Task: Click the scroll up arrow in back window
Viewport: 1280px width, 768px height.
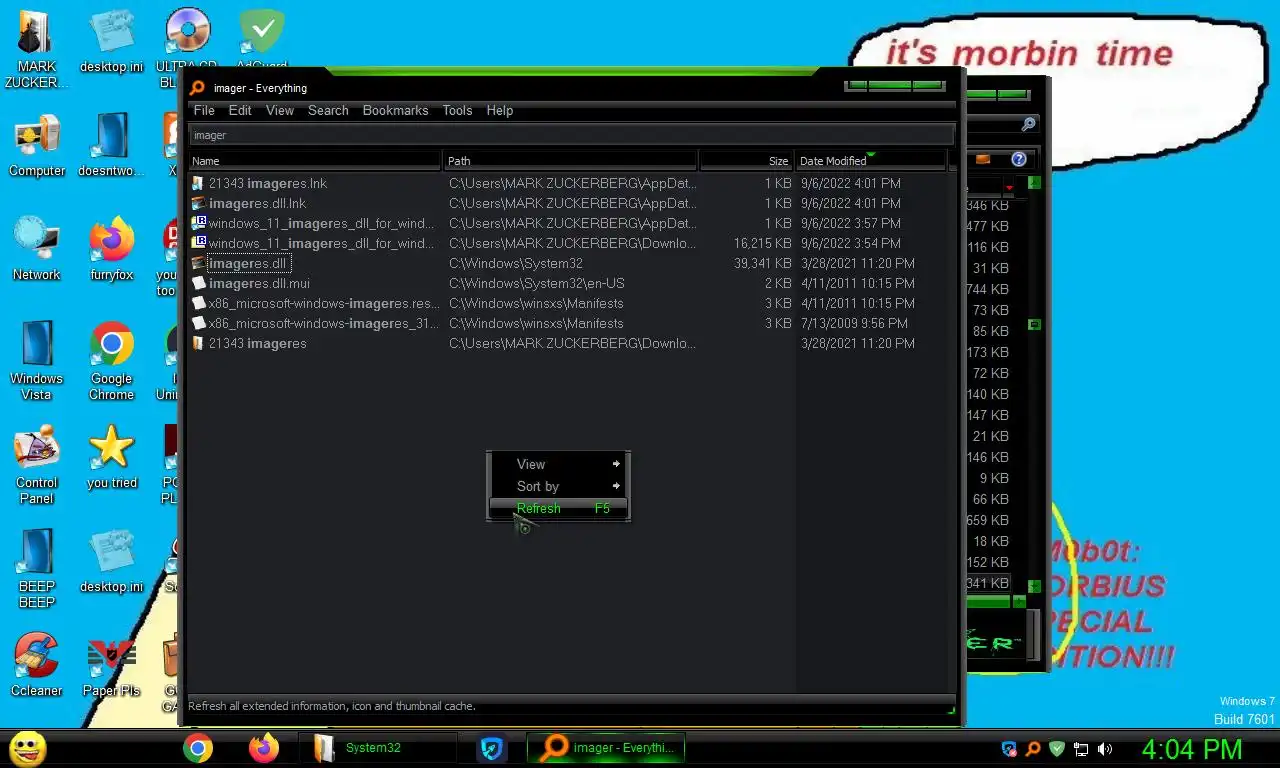Action: 1034,183
